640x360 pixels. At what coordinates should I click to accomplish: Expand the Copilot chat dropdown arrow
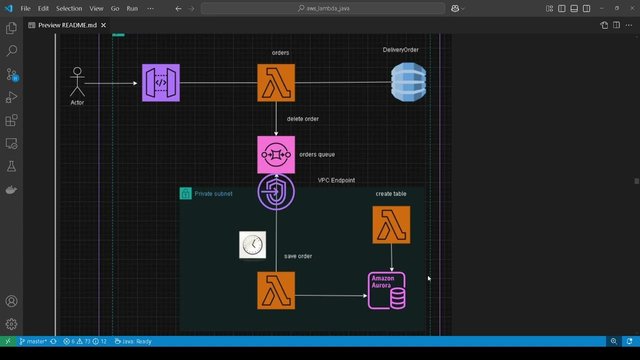463,9
